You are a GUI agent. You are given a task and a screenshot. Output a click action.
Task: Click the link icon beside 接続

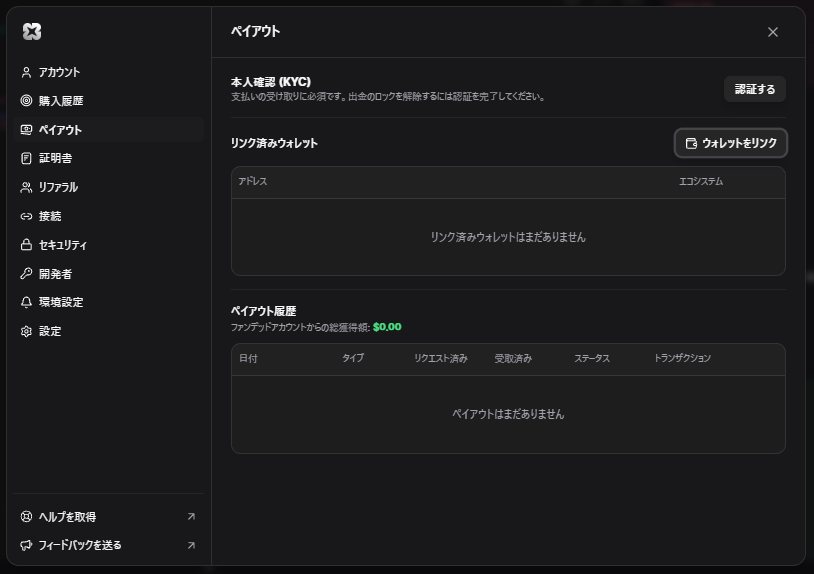click(26, 216)
